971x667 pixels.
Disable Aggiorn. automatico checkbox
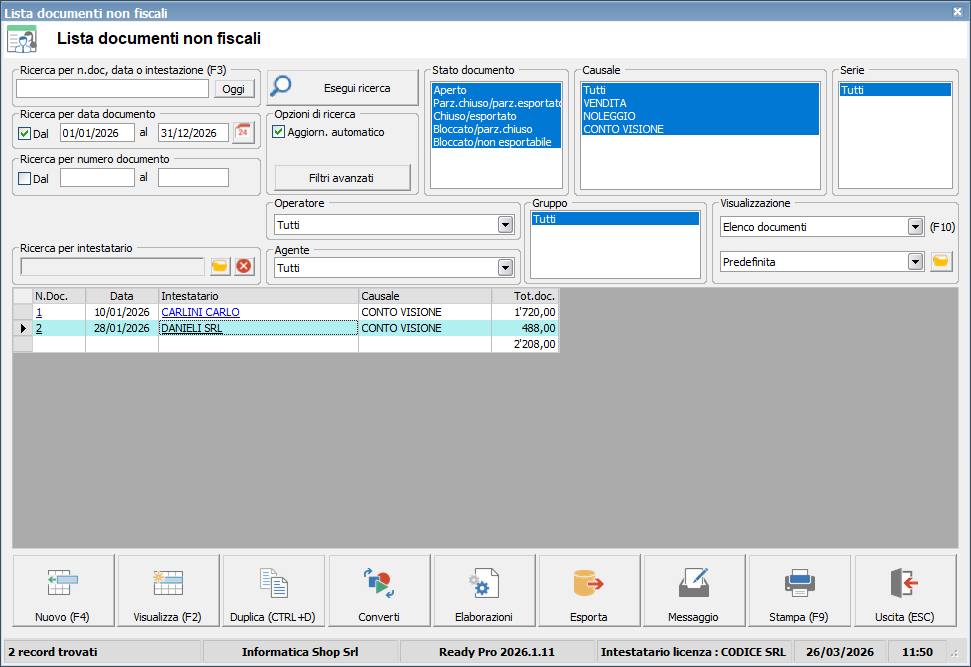(x=280, y=132)
